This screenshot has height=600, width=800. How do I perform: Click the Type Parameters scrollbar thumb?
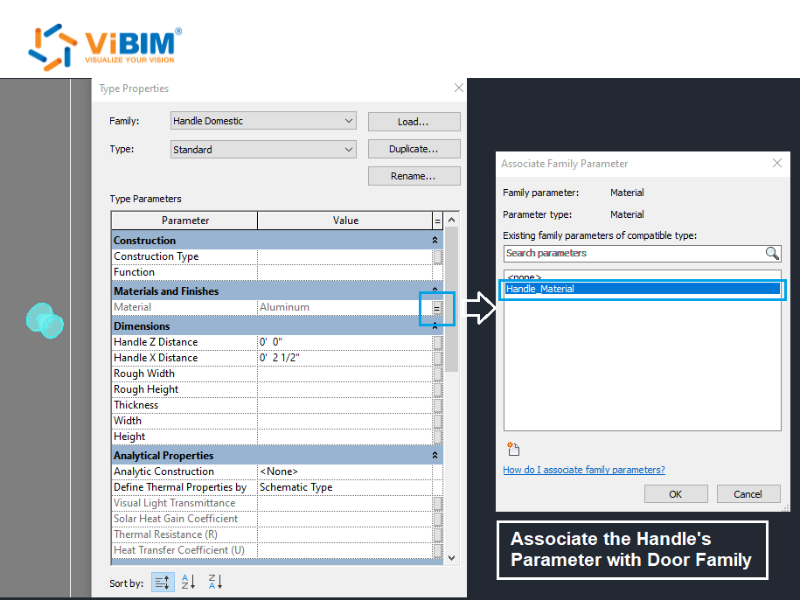452,300
